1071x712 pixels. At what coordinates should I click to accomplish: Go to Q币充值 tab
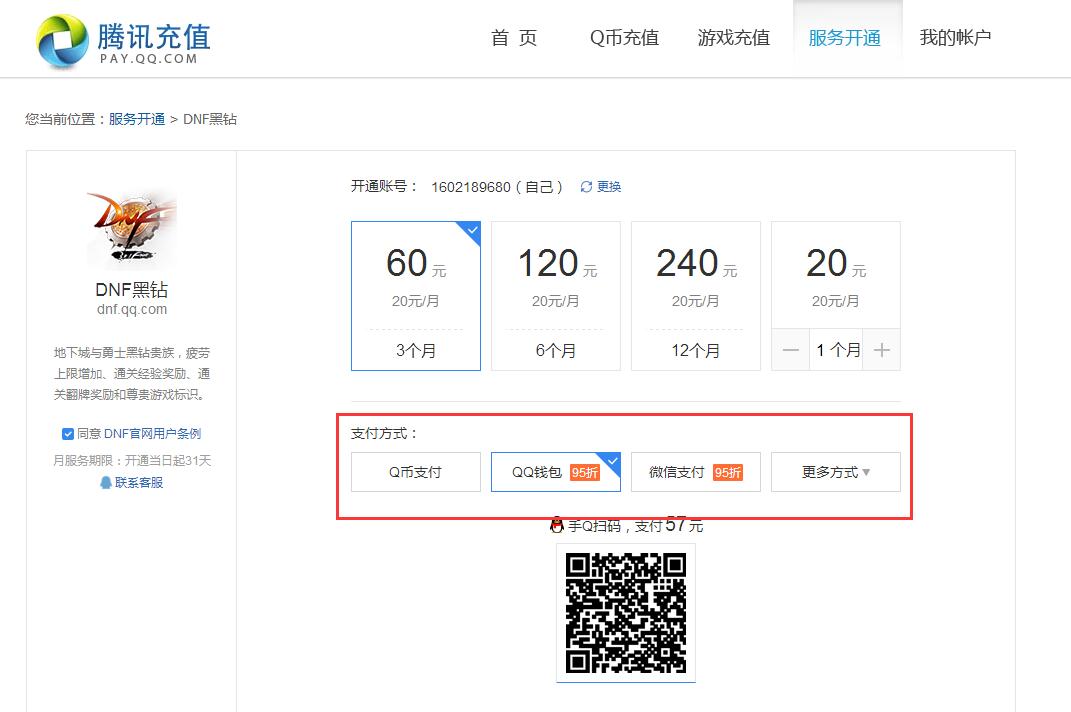click(x=624, y=38)
